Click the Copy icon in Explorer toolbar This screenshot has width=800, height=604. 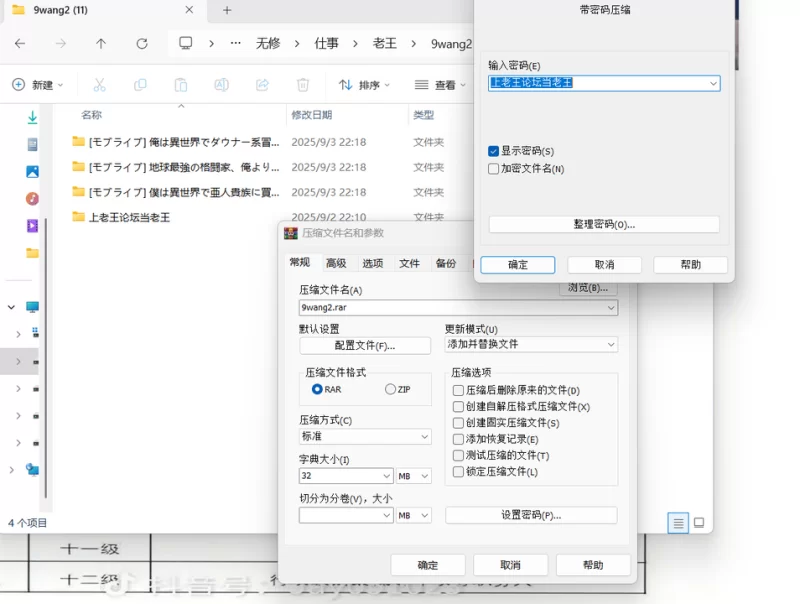click(x=140, y=85)
